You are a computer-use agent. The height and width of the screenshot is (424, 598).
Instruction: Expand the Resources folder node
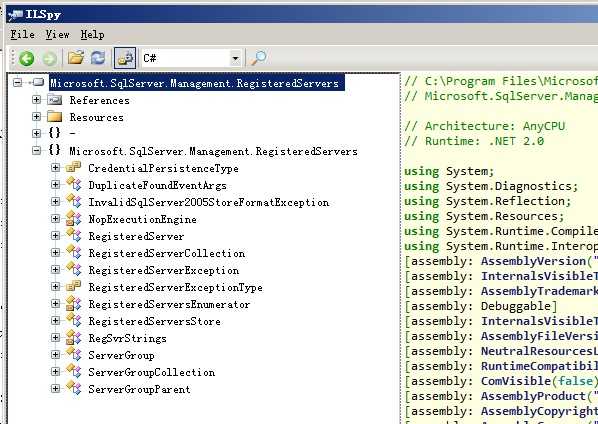coord(36,116)
